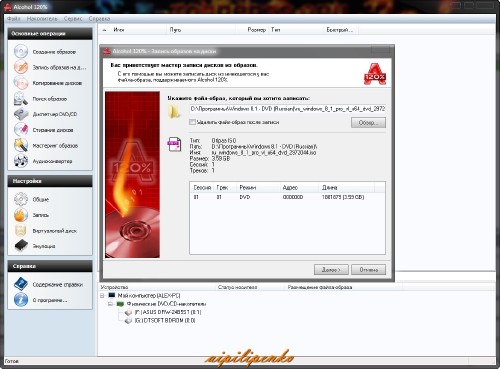Collapse the My Computer tree node

tap(102, 296)
